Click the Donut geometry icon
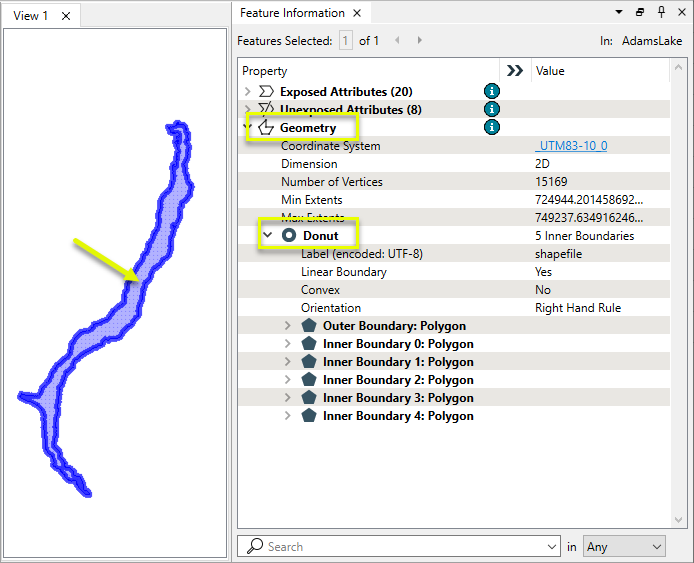Viewport: 694px width, 563px height. (289, 236)
